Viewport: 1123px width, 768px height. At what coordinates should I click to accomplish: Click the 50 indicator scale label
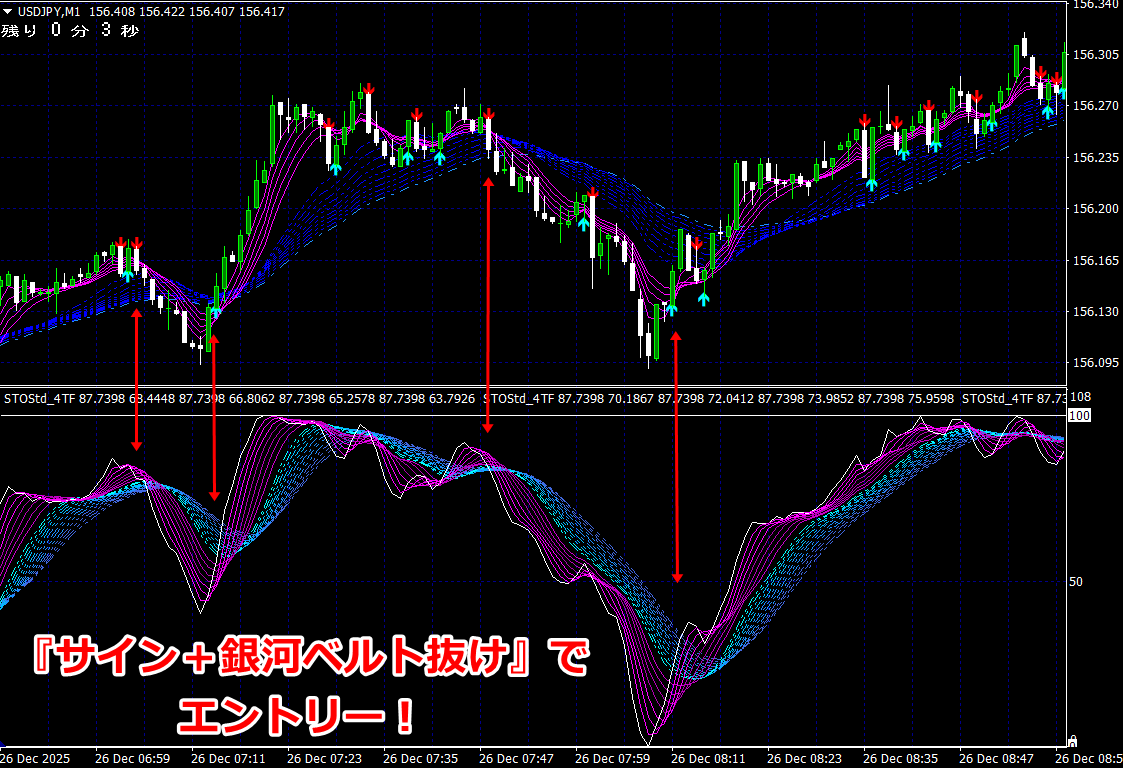tap(1076, 582)
